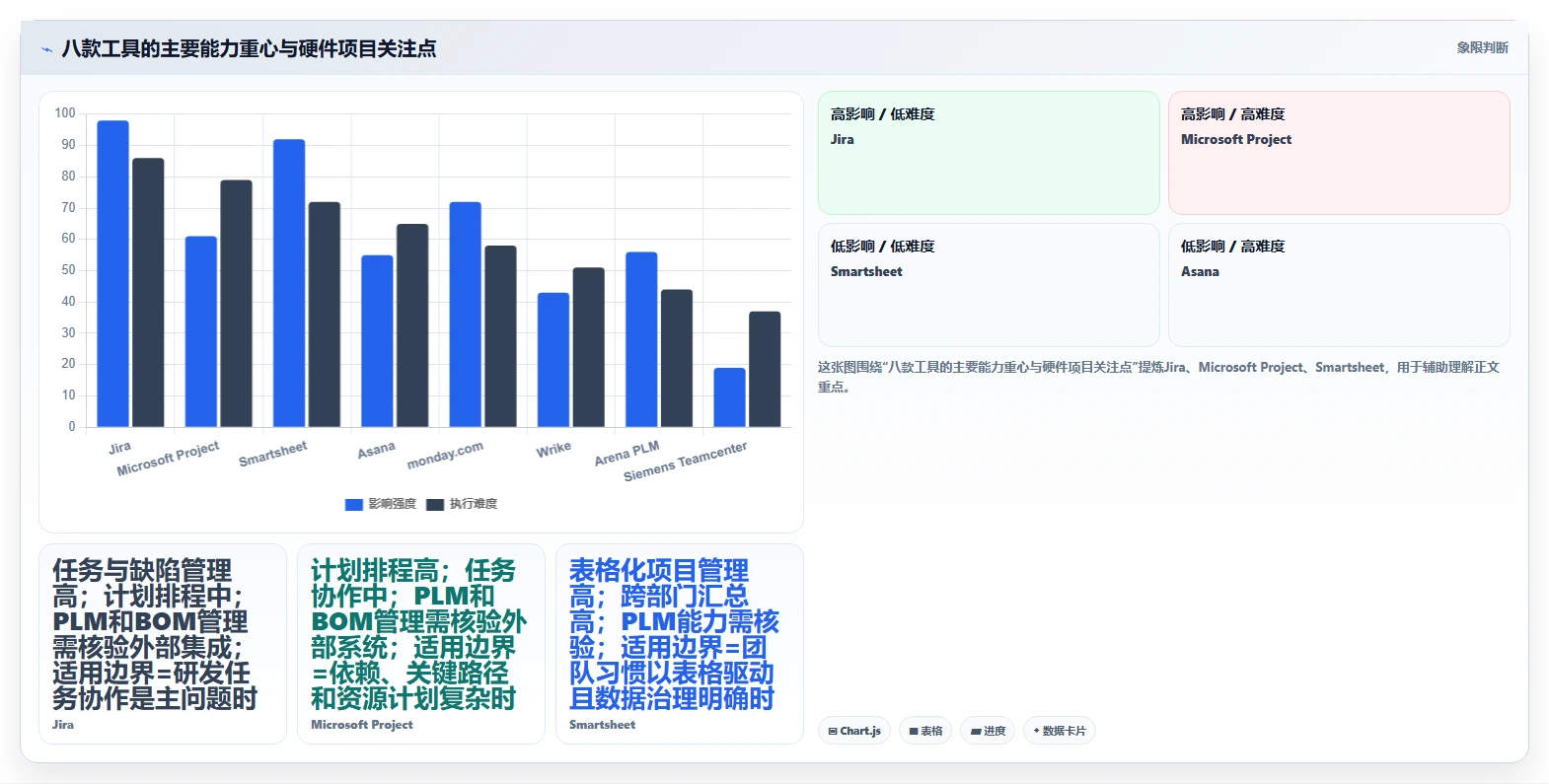Toggle the 执行难度 legend swatch
The width and height of the screenshot is (1549, 784).
pyautogui.click(x=435, y=504)
